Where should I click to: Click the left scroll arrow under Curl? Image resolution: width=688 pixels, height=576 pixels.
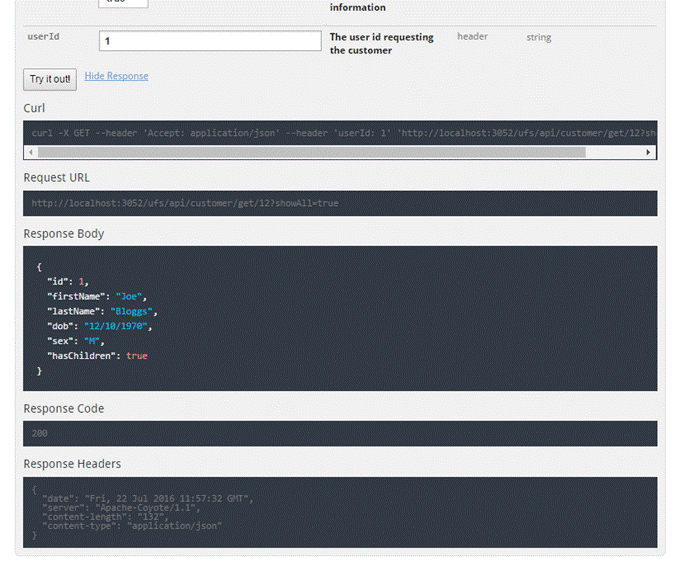pos(30,152)
